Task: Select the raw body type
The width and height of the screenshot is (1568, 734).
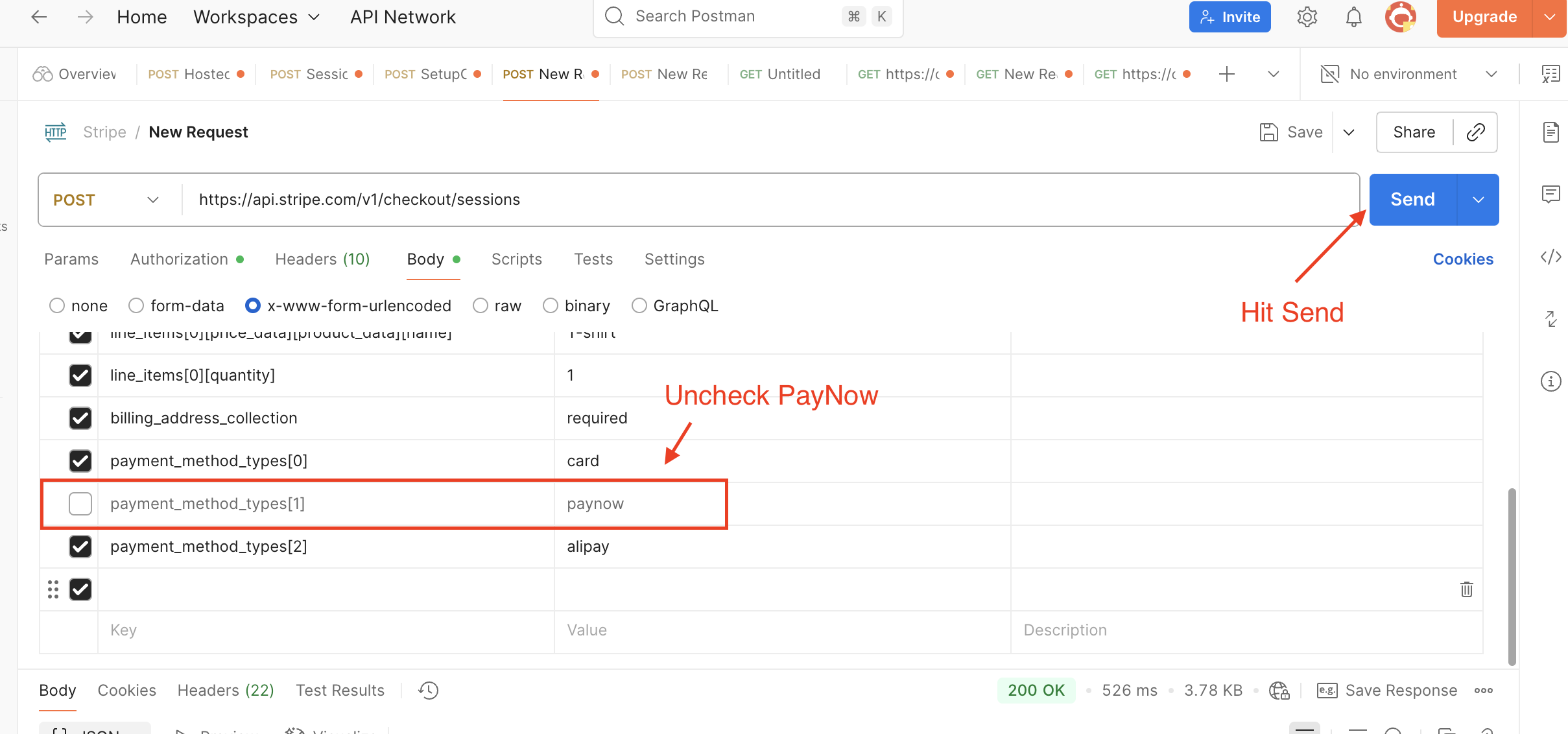Action: point(481,305)
